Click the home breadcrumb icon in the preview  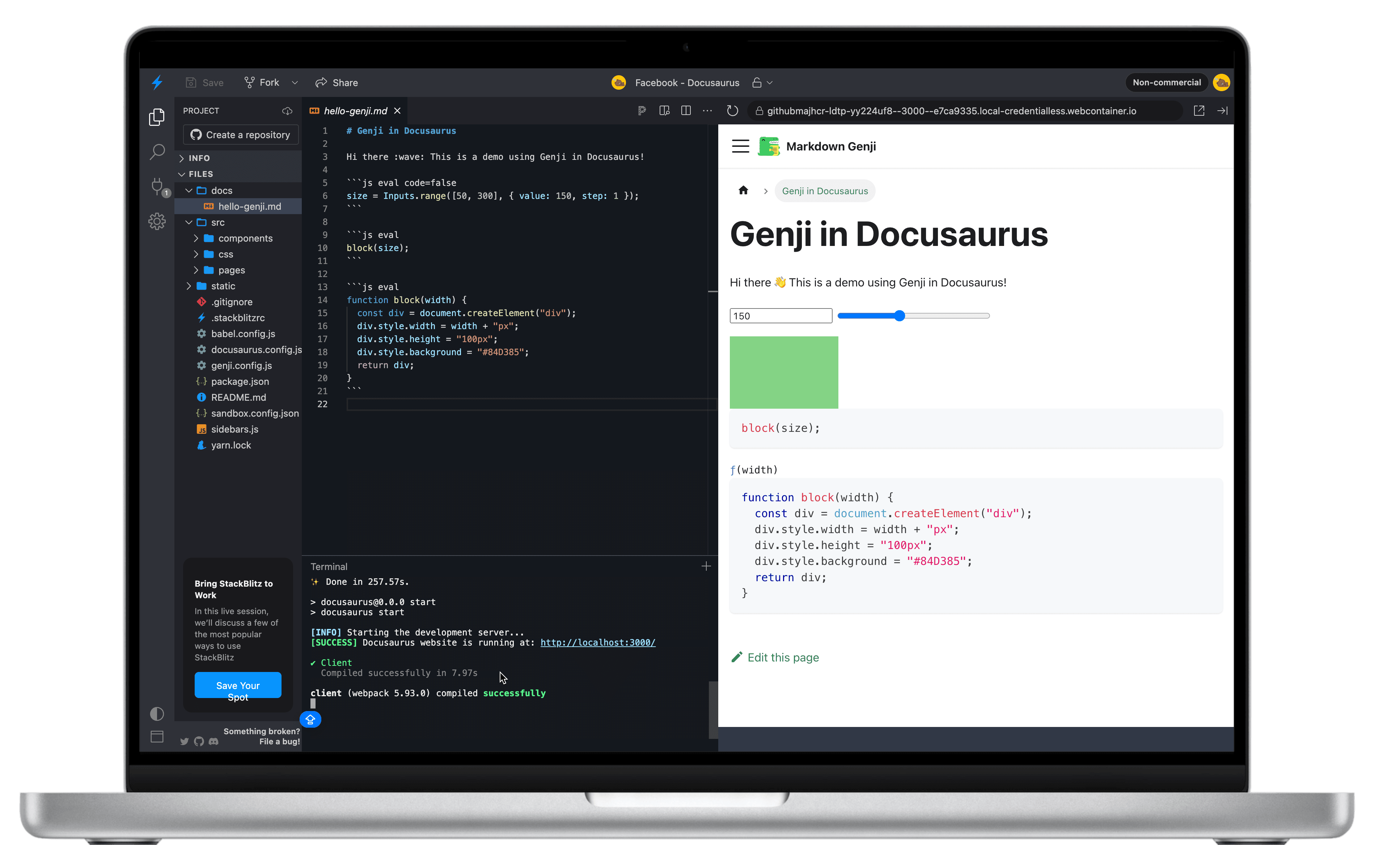[x=743, y=191]
